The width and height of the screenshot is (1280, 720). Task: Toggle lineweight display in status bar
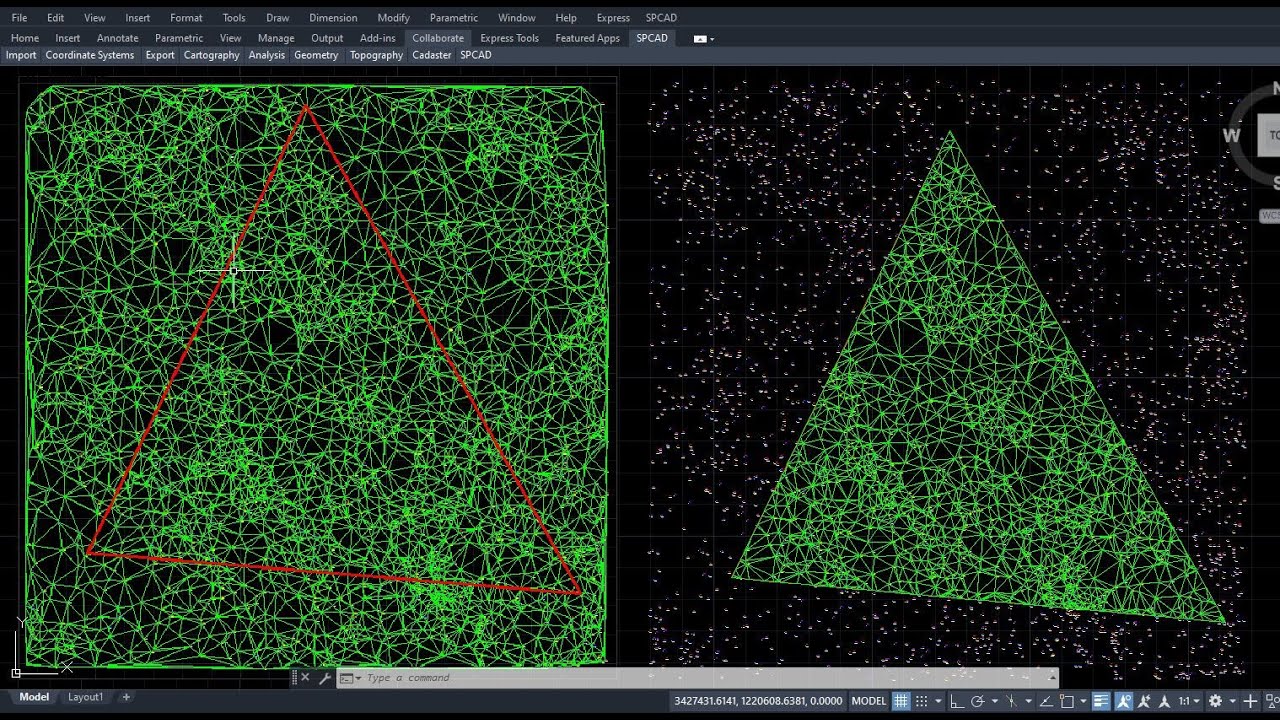[1101, 701]
